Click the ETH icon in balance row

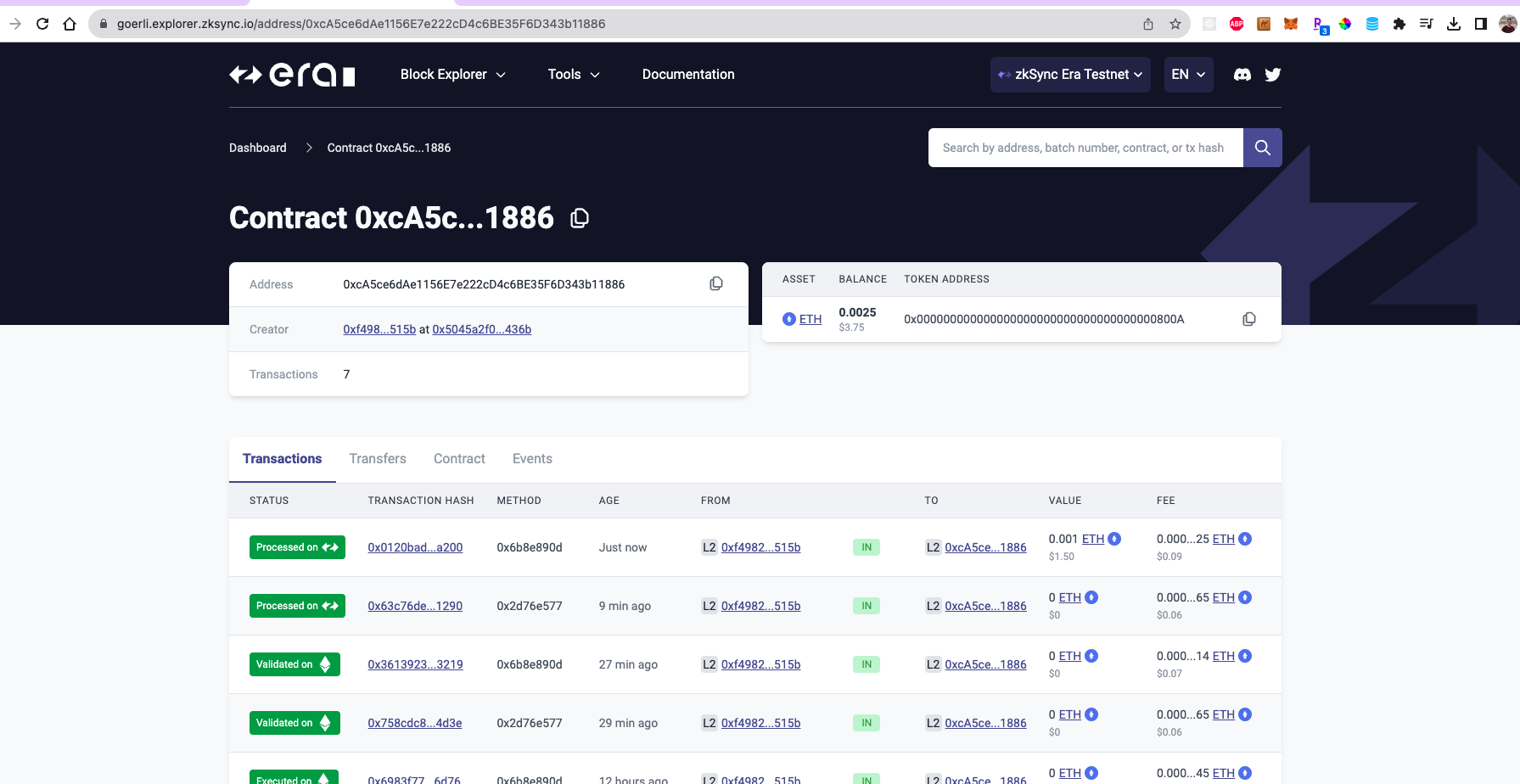pos(789,319)
